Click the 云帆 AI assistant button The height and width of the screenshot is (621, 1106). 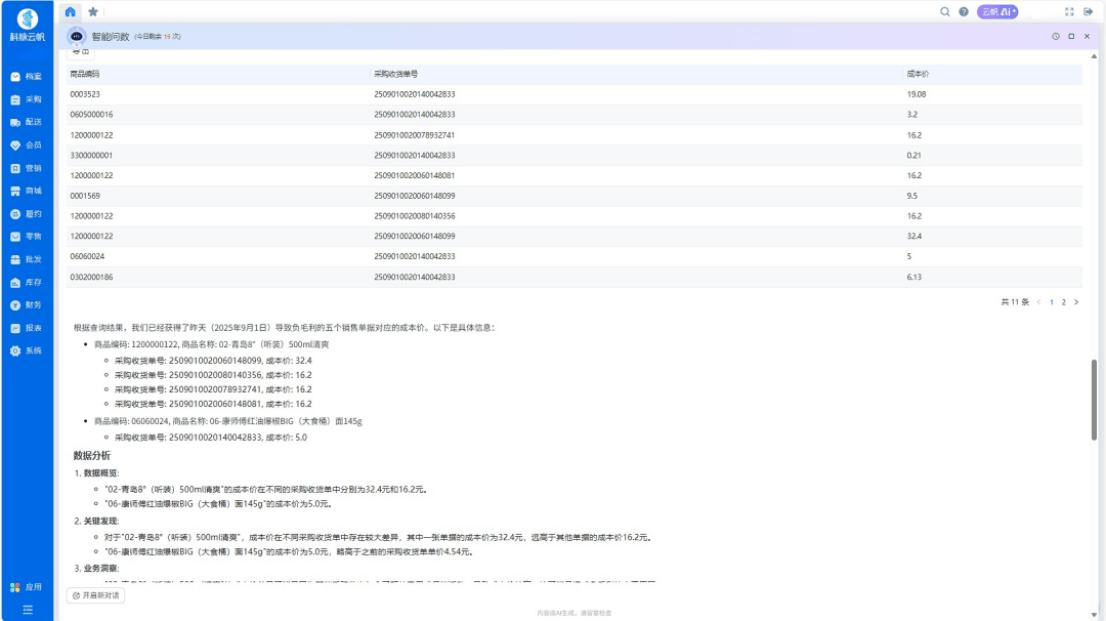pyautogui.click(x=997, y=12)
